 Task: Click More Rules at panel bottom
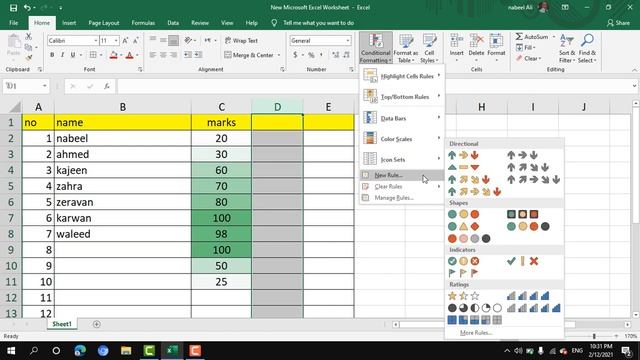point(476,333)
